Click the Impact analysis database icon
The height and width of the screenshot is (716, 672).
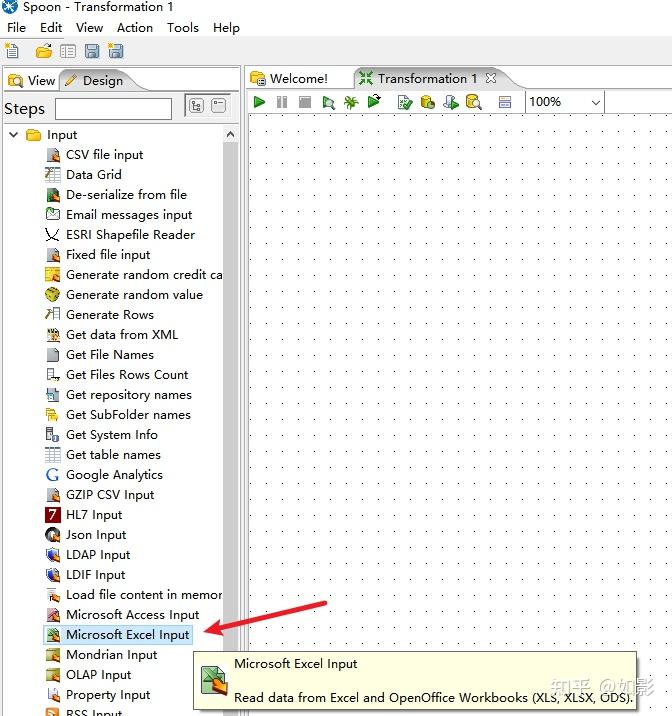(427, 102)
